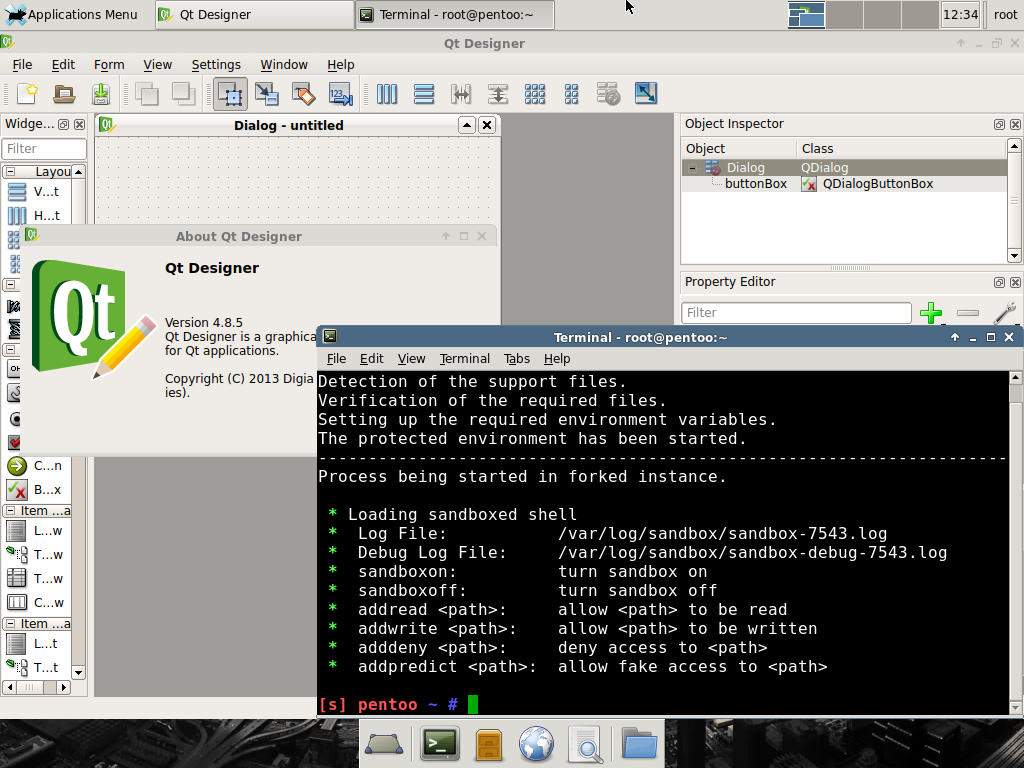Click the Class column header
Viewport: 1024px width, 768px height.
click(x=901, y=149)
